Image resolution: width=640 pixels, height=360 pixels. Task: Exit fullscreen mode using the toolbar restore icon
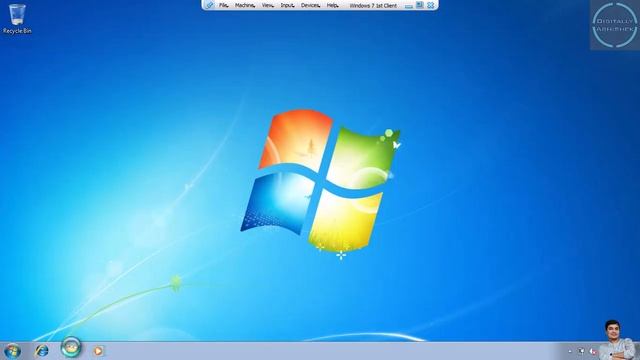(x=420, y=5)
